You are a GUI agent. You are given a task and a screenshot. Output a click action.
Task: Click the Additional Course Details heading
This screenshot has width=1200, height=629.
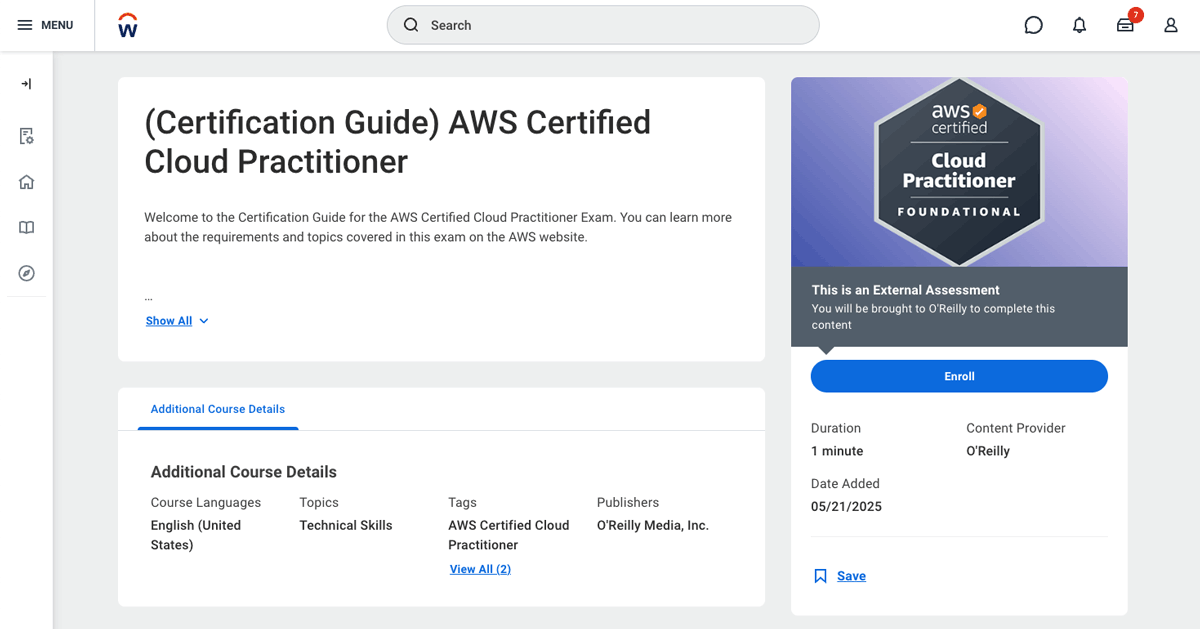point(244,472)
